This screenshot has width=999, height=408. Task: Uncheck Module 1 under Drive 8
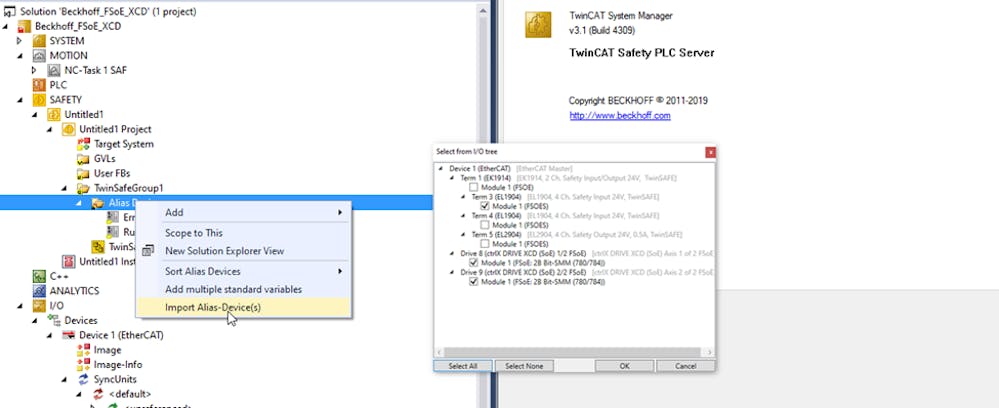pos(473,263)
